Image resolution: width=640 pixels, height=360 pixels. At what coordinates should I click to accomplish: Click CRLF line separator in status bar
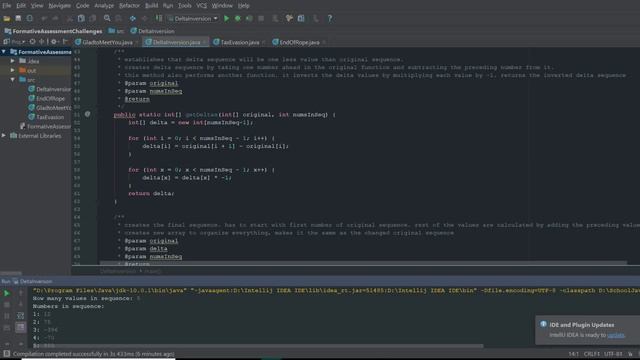[x=591, y=354]
